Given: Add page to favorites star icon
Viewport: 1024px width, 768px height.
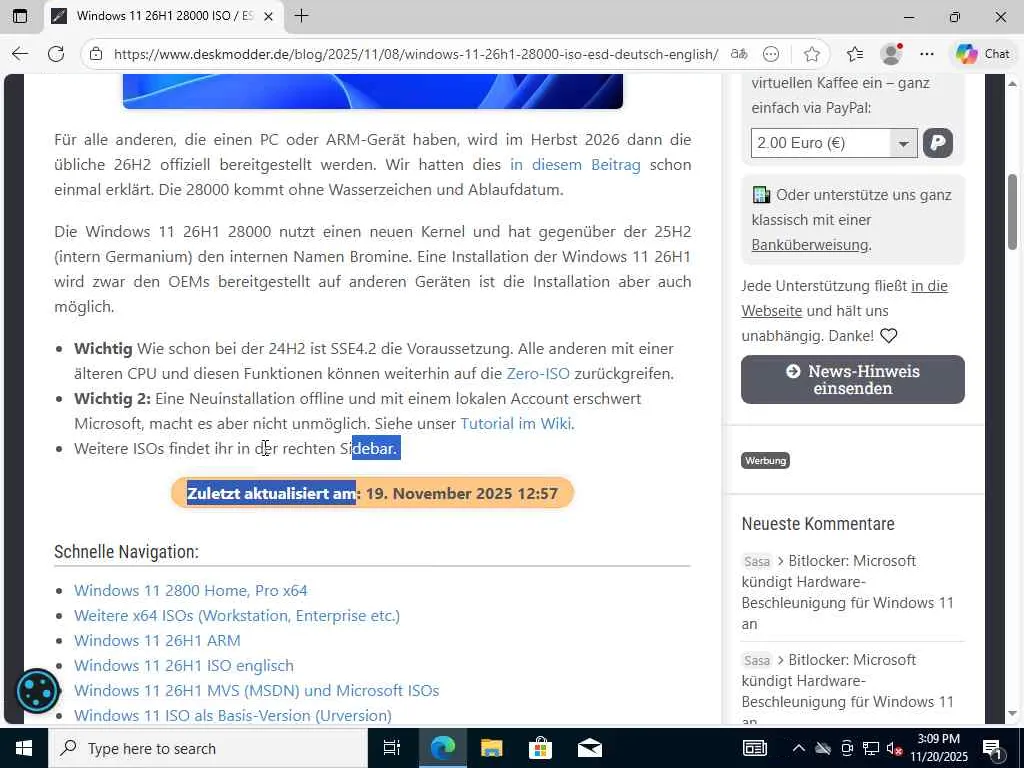Looking at the screenshot, I should pyautogui.click(x=812, y=54).
